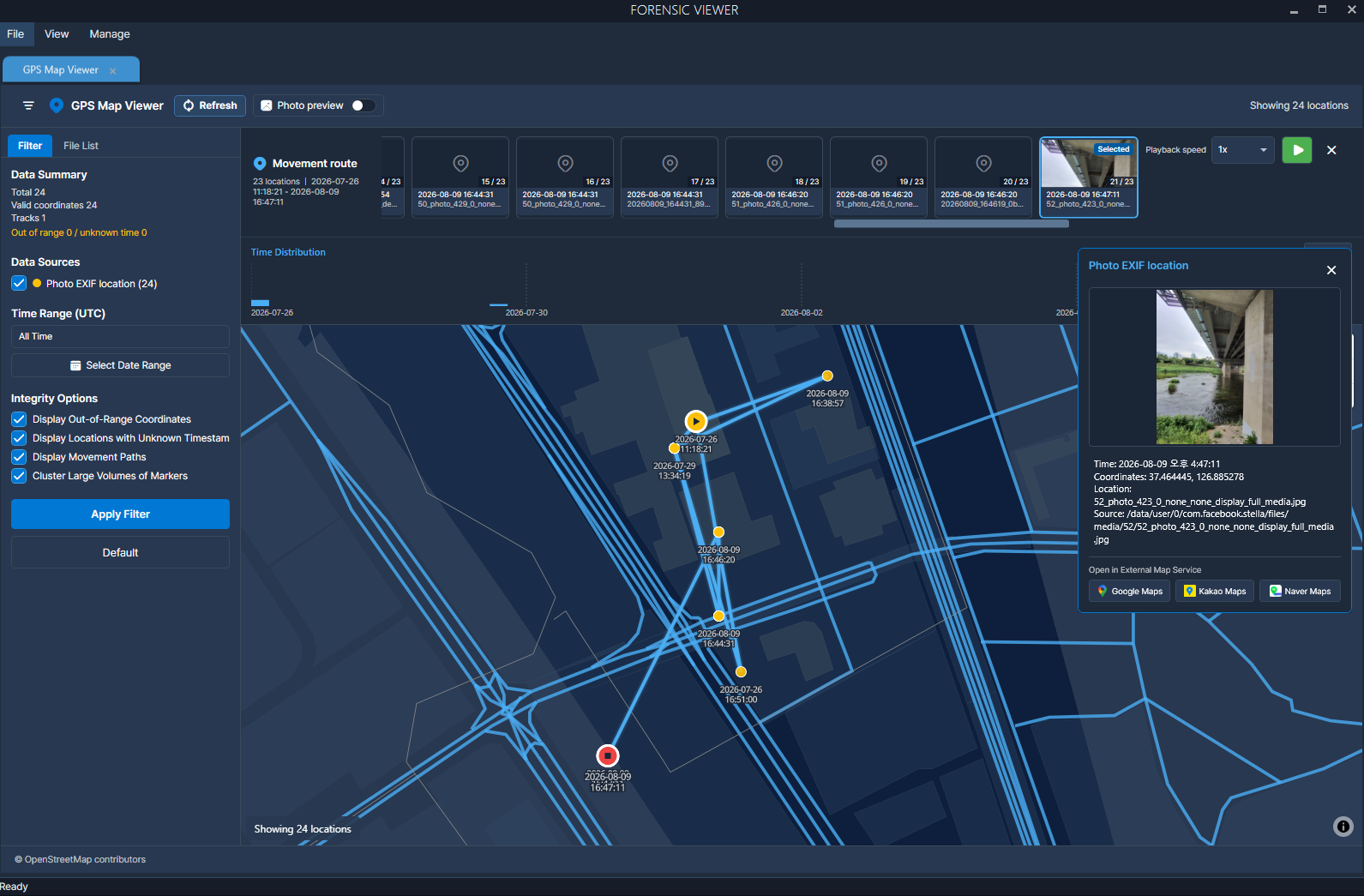Click the selected photo thumbnail 21 / 23
Screen dimensions: 1364x896
pos(1089,177)
